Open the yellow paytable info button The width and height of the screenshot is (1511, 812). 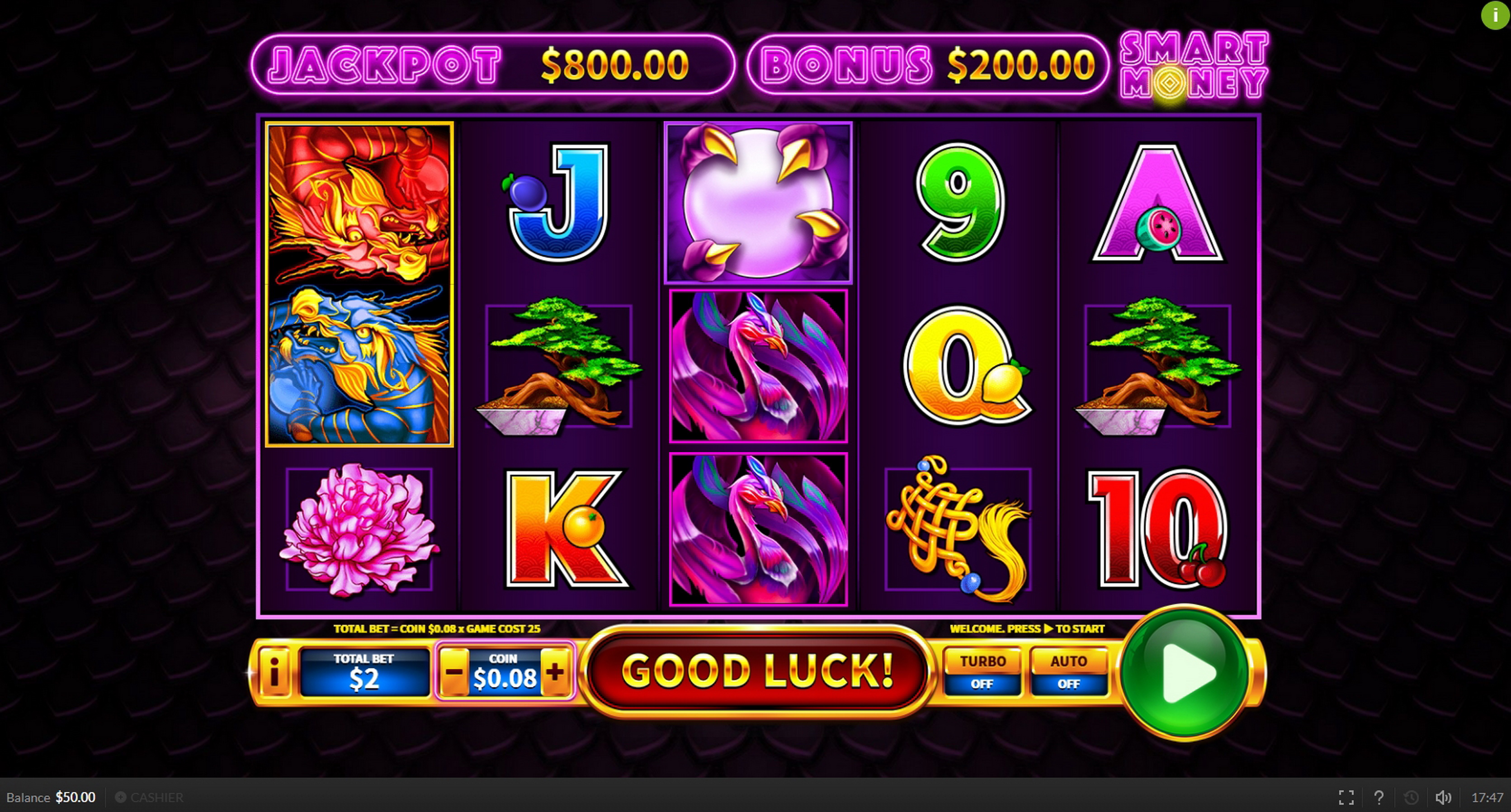[x=274, y=672]
